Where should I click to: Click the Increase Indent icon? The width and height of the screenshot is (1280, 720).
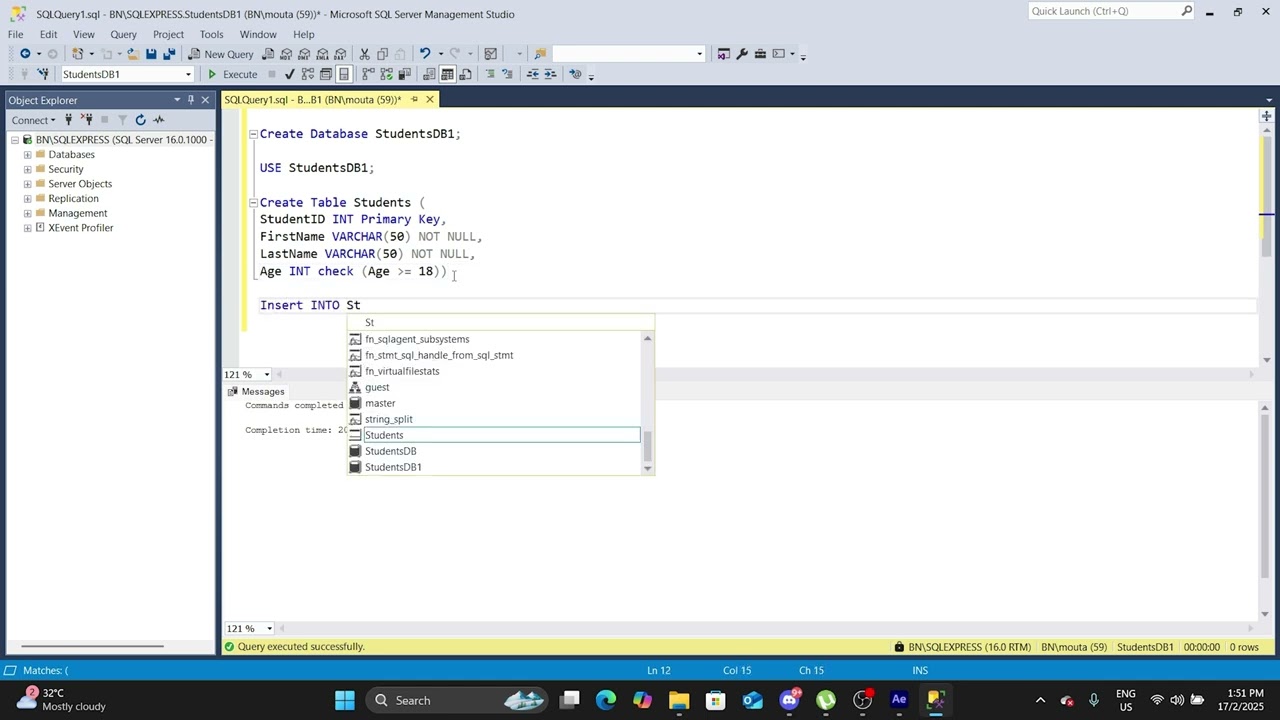pyautogui.click(x=550, y=74)
